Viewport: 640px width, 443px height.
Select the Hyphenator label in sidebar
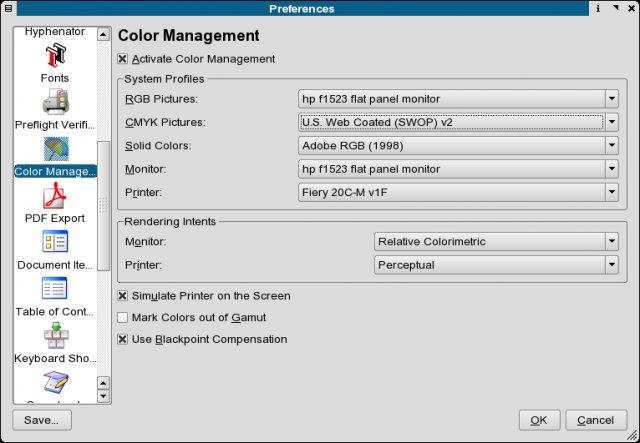[x=55, y=31]
